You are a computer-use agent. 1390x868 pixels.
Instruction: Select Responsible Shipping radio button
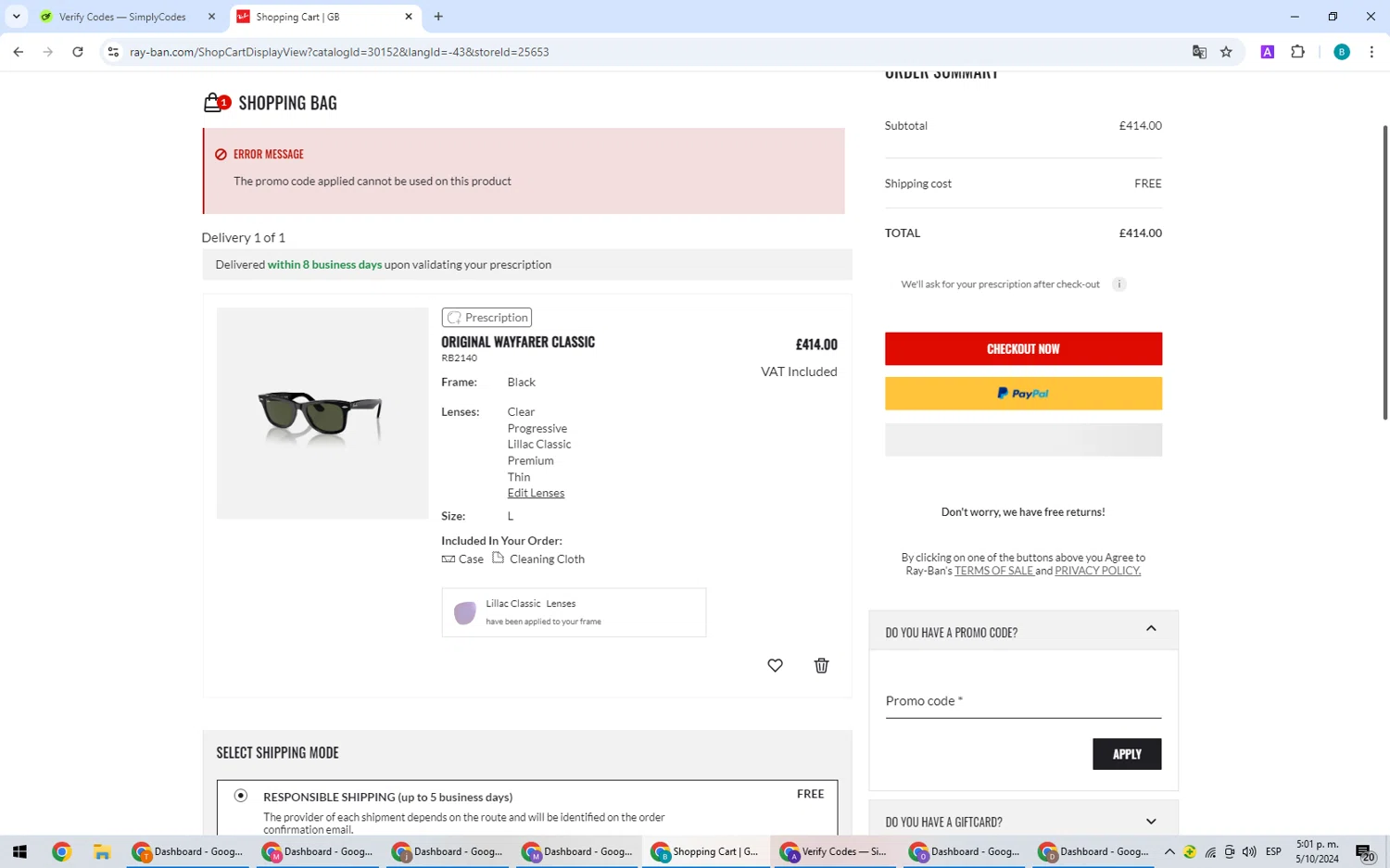241,795
